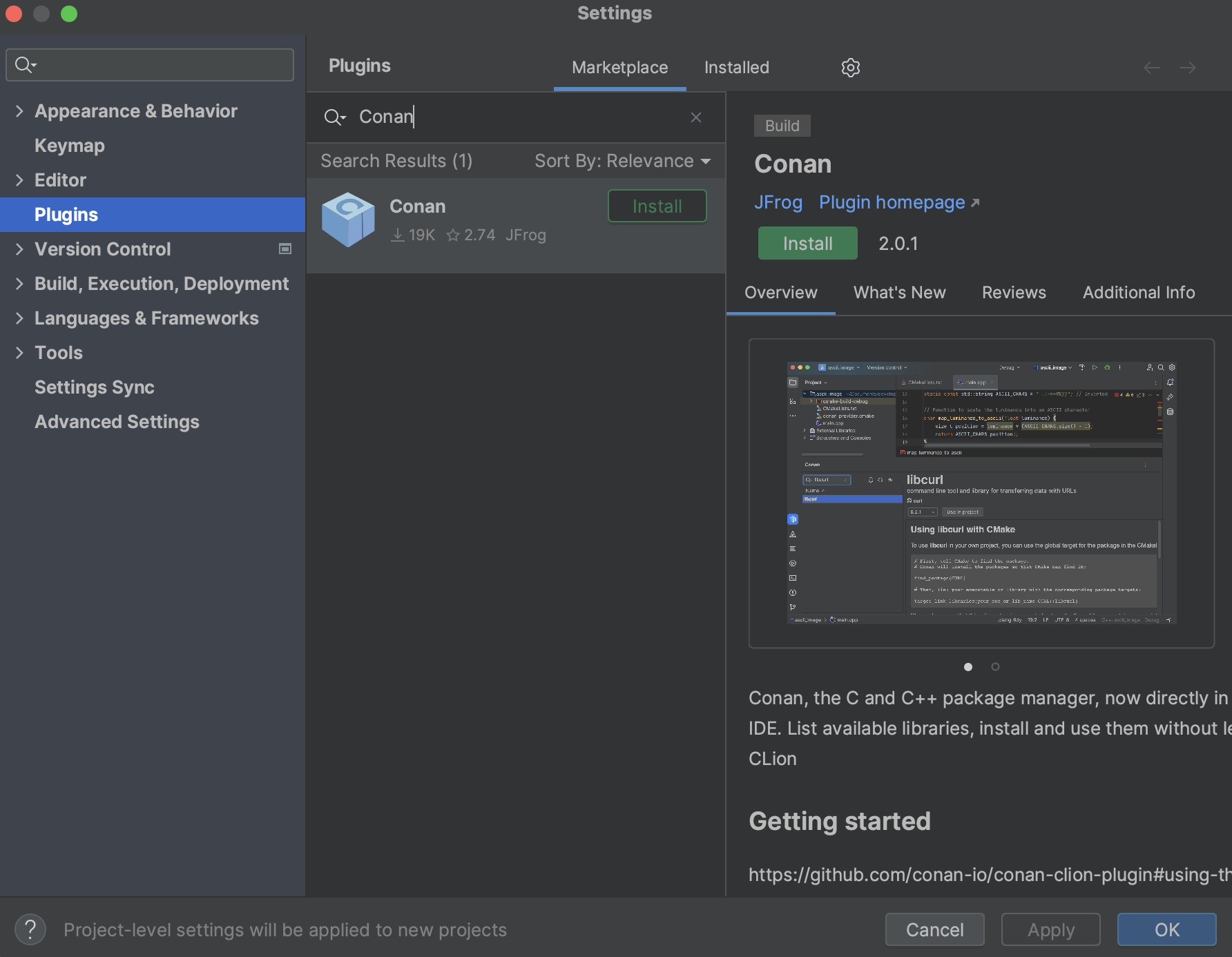This screenshot has height=957, width=1232.
Task: Click the back navigation arrow
Action: (1151, 67)
